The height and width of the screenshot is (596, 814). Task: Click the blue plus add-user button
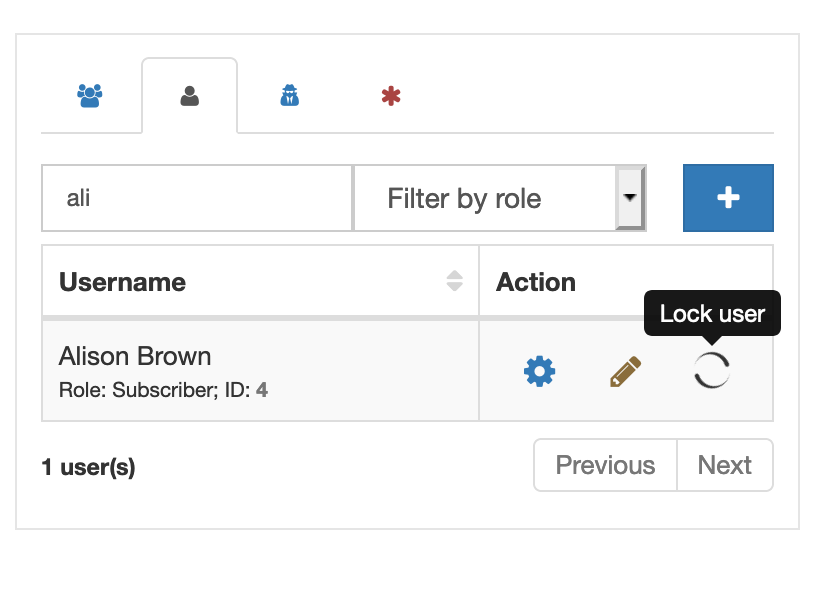point(728,198)
